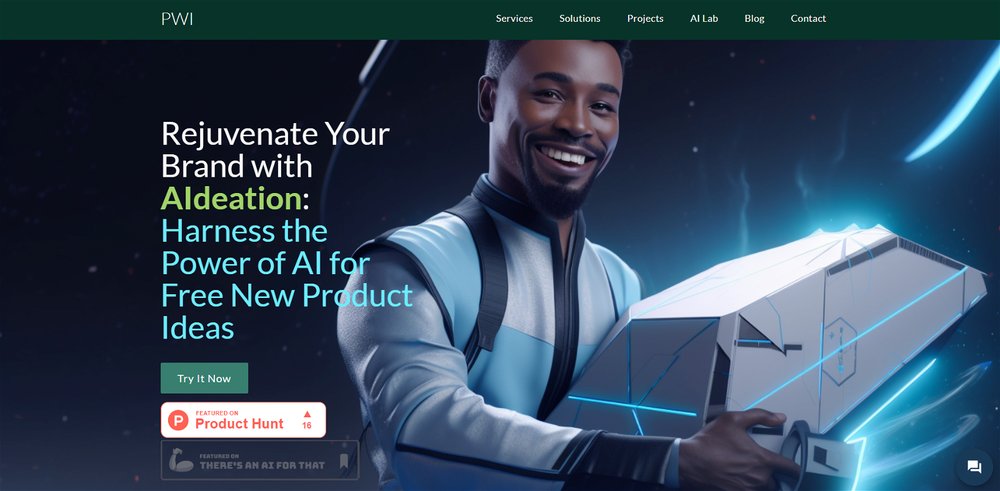Click the smiling man's face in banner

(554, 128)
